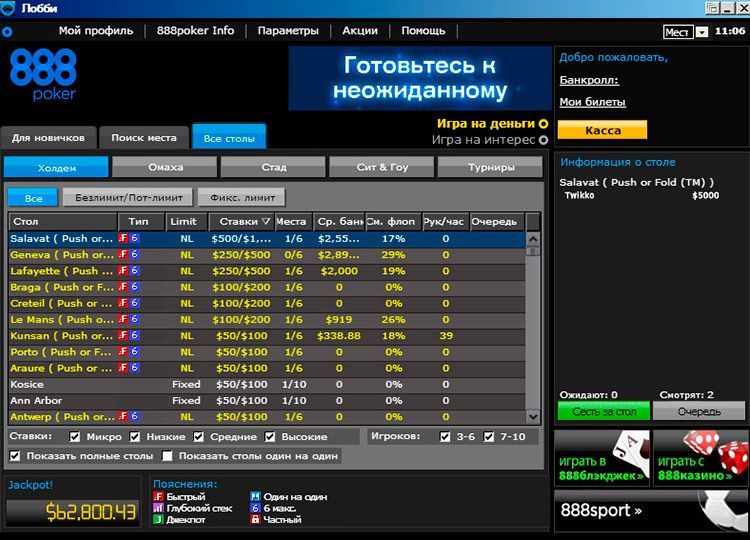Select Игра на деньги radio button

click(543, 124)
